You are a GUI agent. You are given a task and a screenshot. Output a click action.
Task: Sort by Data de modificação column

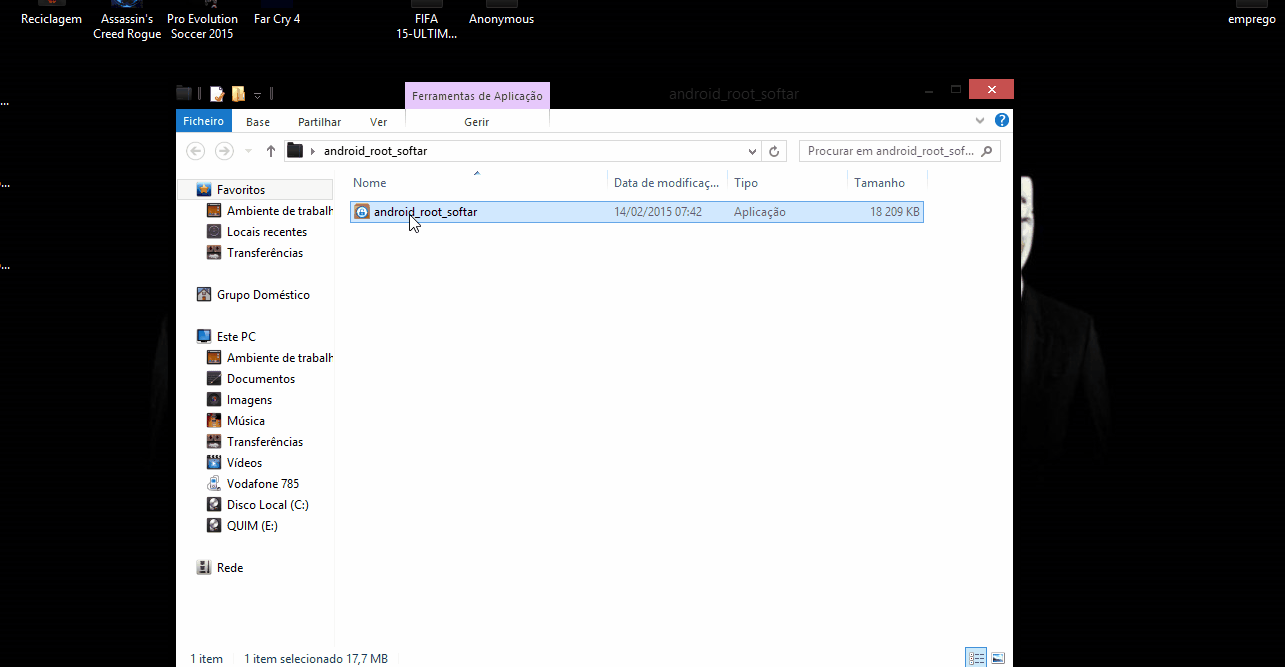[x=665, y=183]
